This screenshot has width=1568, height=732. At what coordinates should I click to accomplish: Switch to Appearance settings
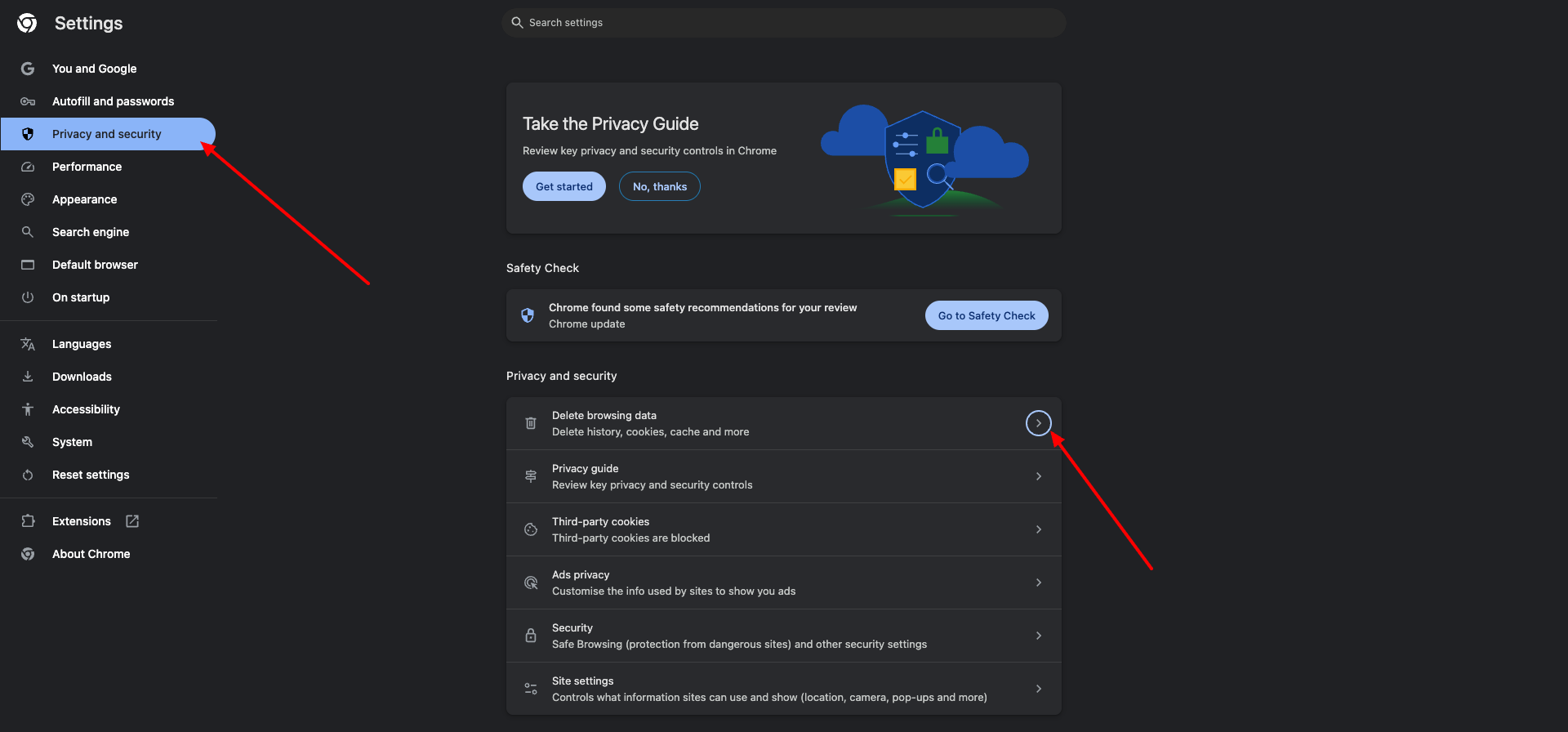coord(108,199)
